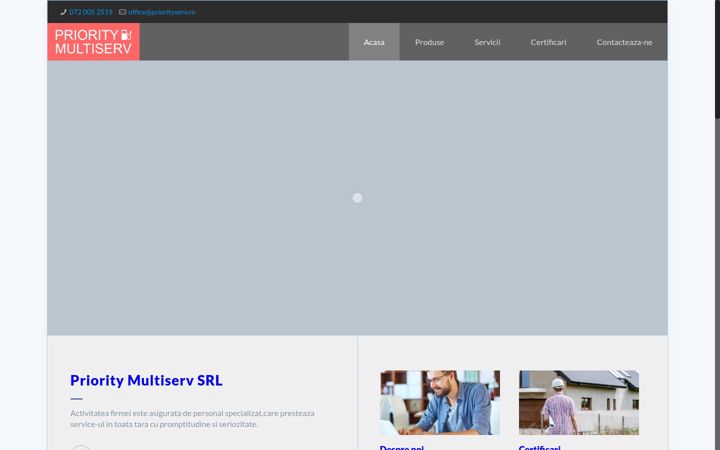Click the construction worker thumbnail

pos(579,403)
